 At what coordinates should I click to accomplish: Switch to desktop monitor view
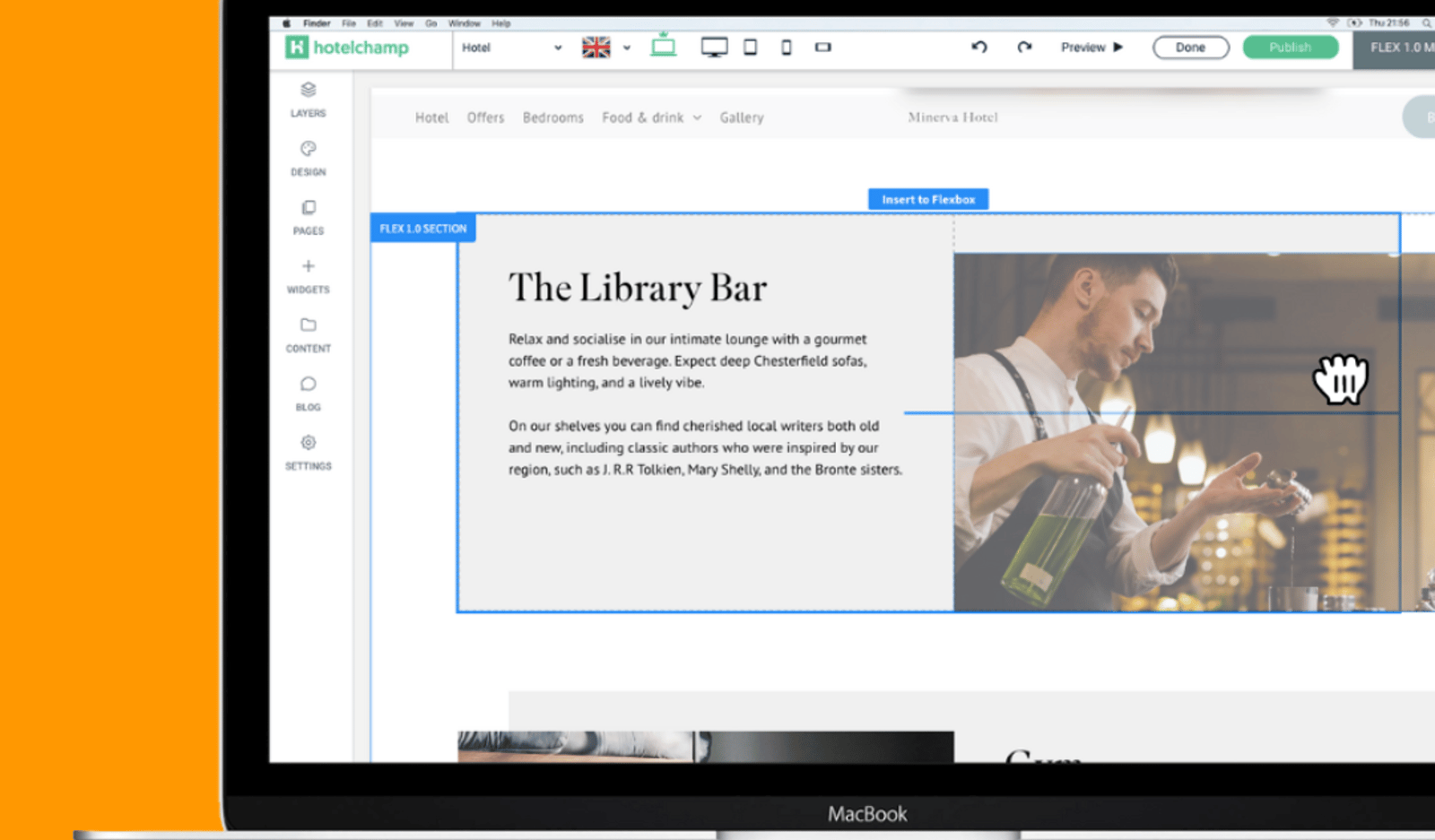click(714, 48)
